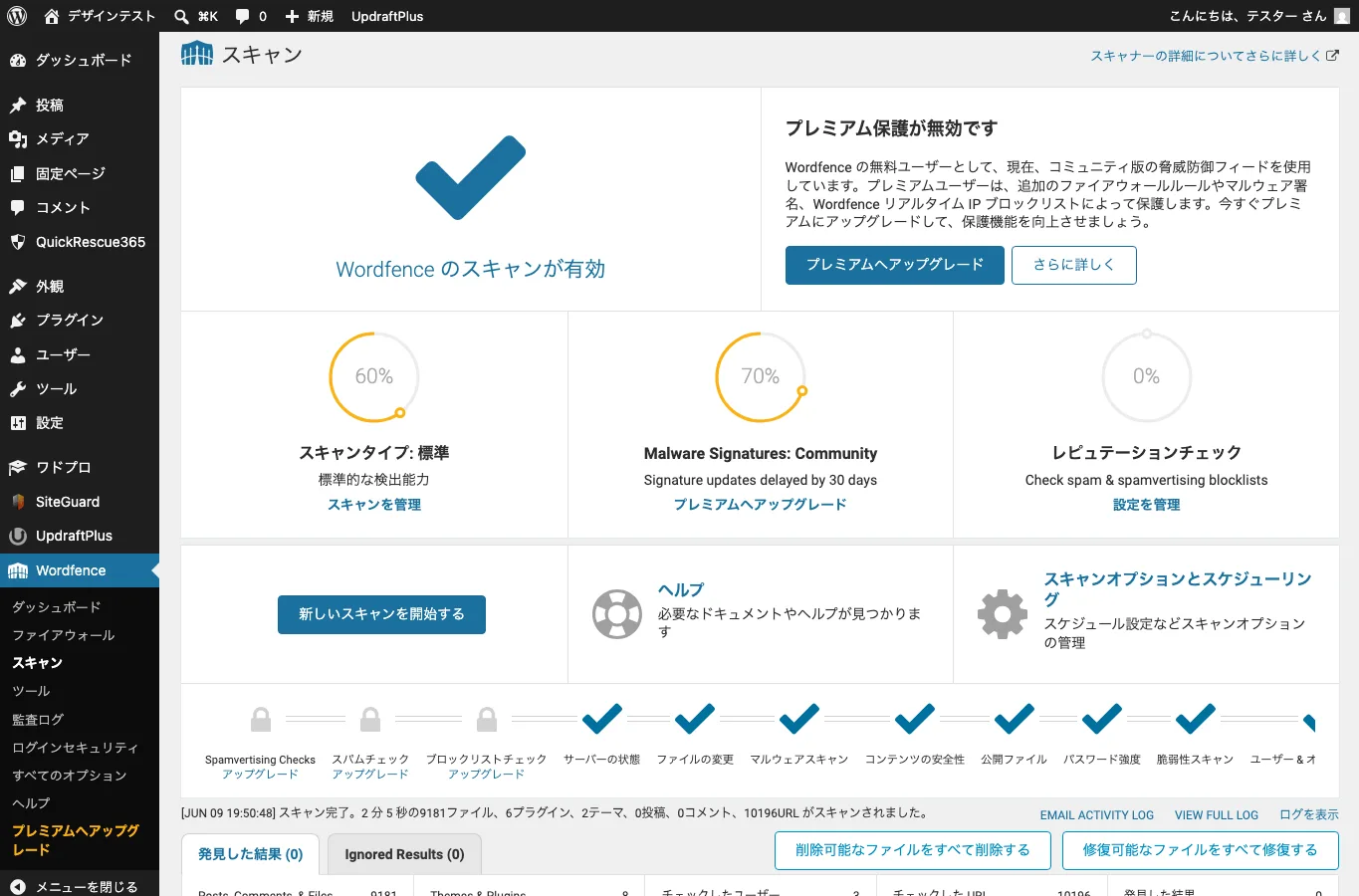Switch to the Ignored Results (0) tab
The width and height of the screenshot is (1359, 896).
click(404, 854)
